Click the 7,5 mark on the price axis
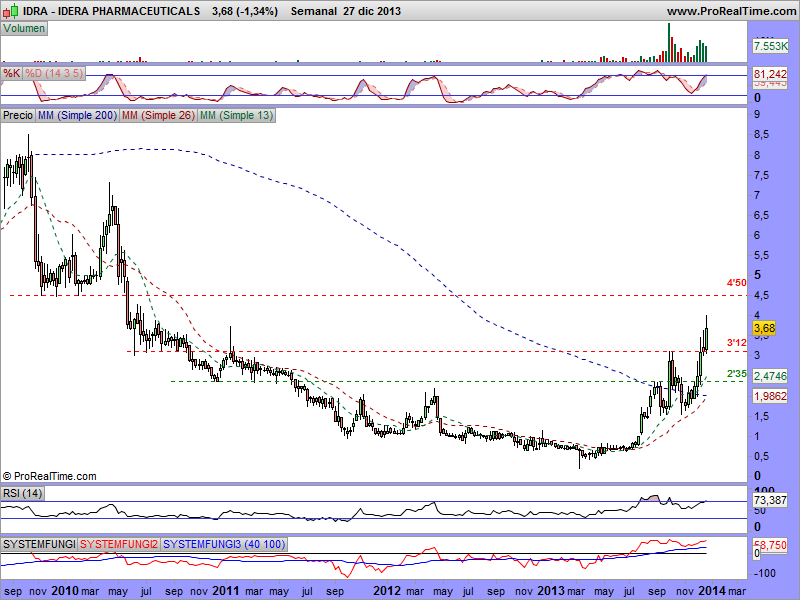800x600 pixels. (762, 176)
